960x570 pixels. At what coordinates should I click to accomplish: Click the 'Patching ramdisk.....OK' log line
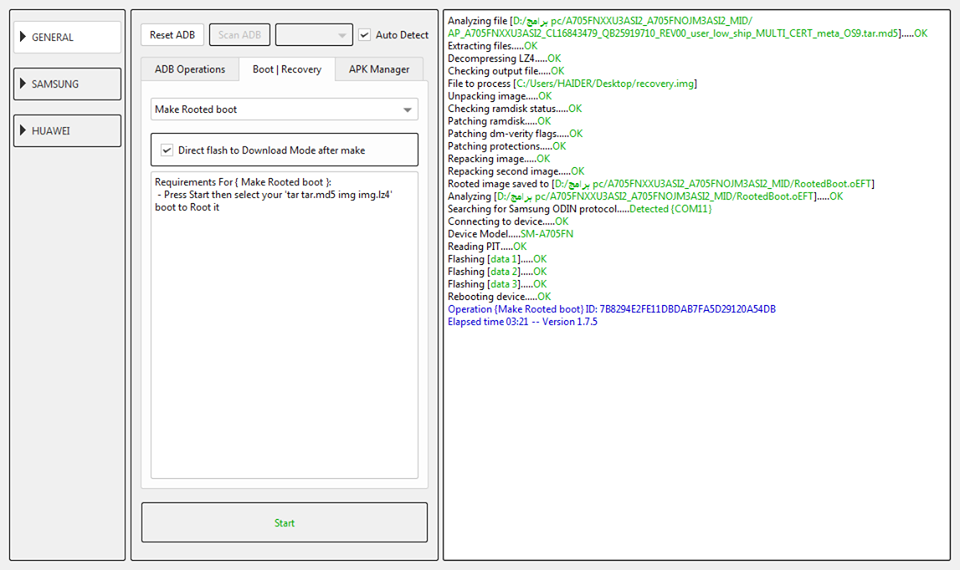[x=499, y=121]
